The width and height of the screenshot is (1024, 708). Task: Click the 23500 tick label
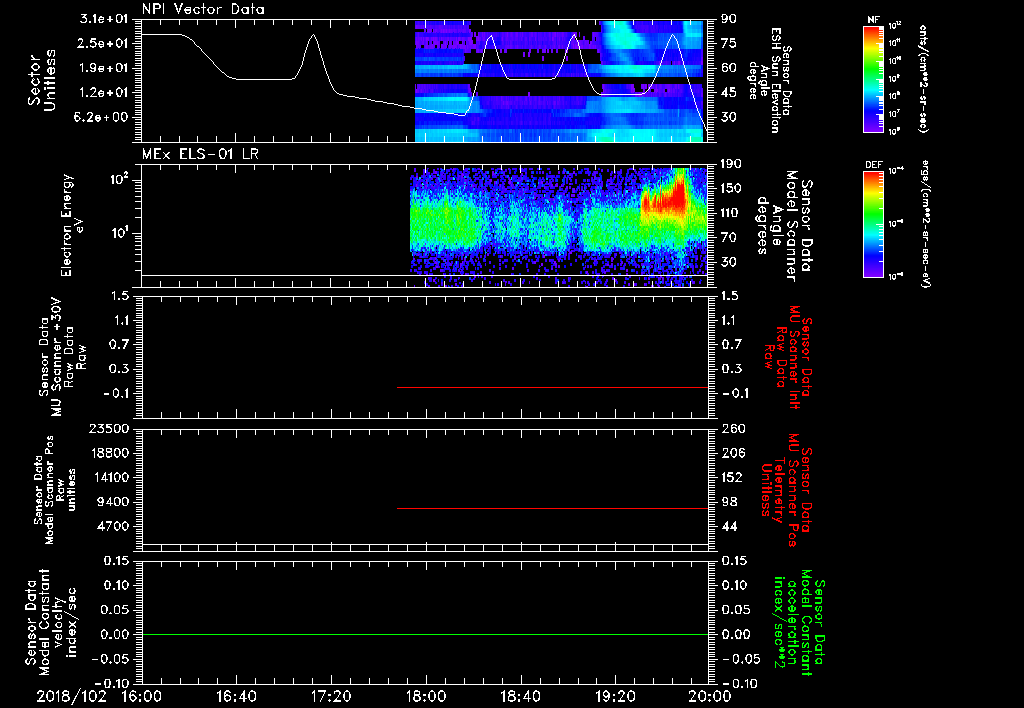(108, 429)
